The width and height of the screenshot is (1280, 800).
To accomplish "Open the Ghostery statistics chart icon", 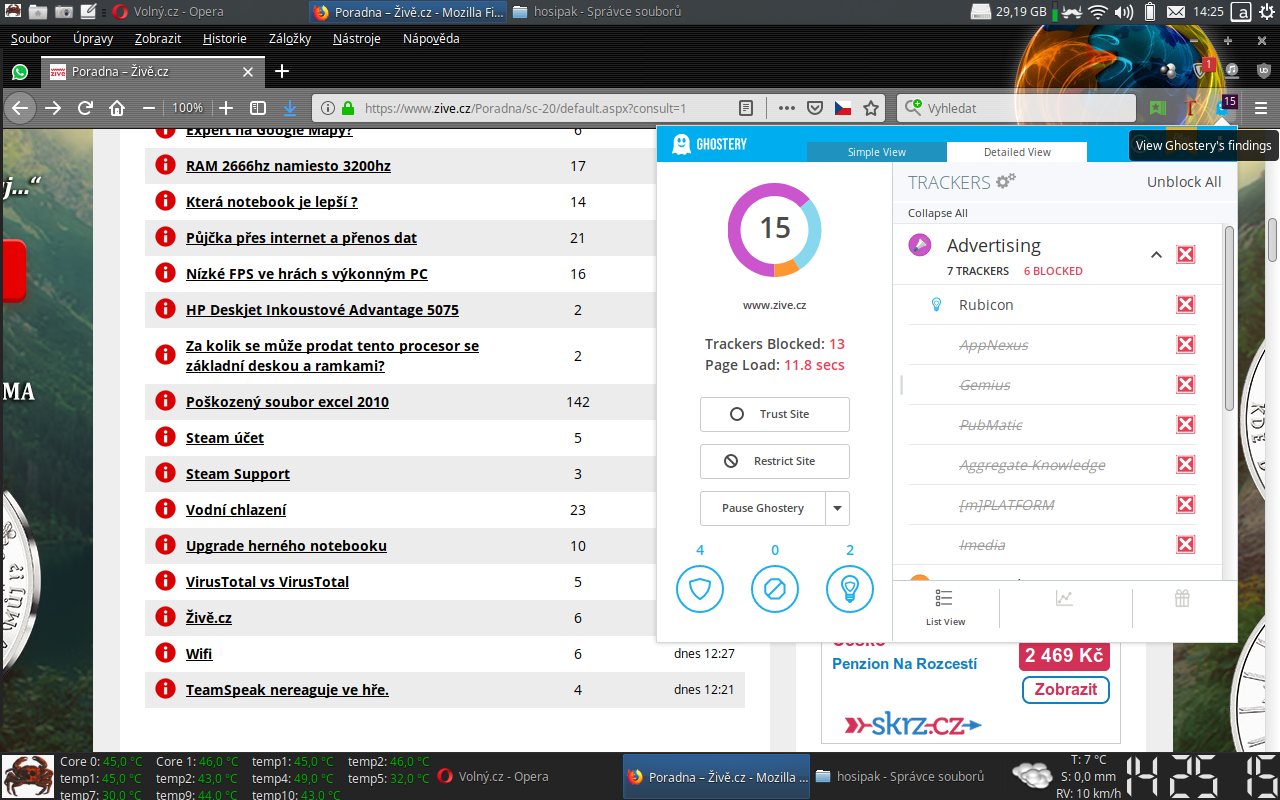I will tap(1064, 598).
